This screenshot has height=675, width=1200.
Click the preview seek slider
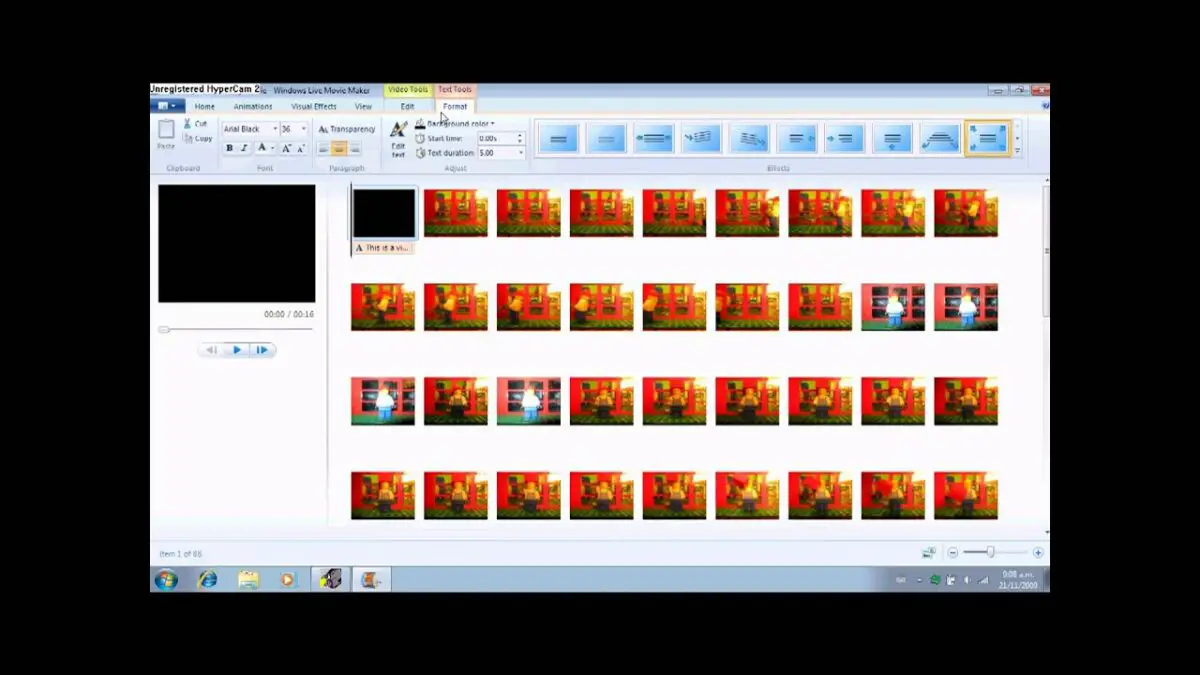[x=236, y=329]
